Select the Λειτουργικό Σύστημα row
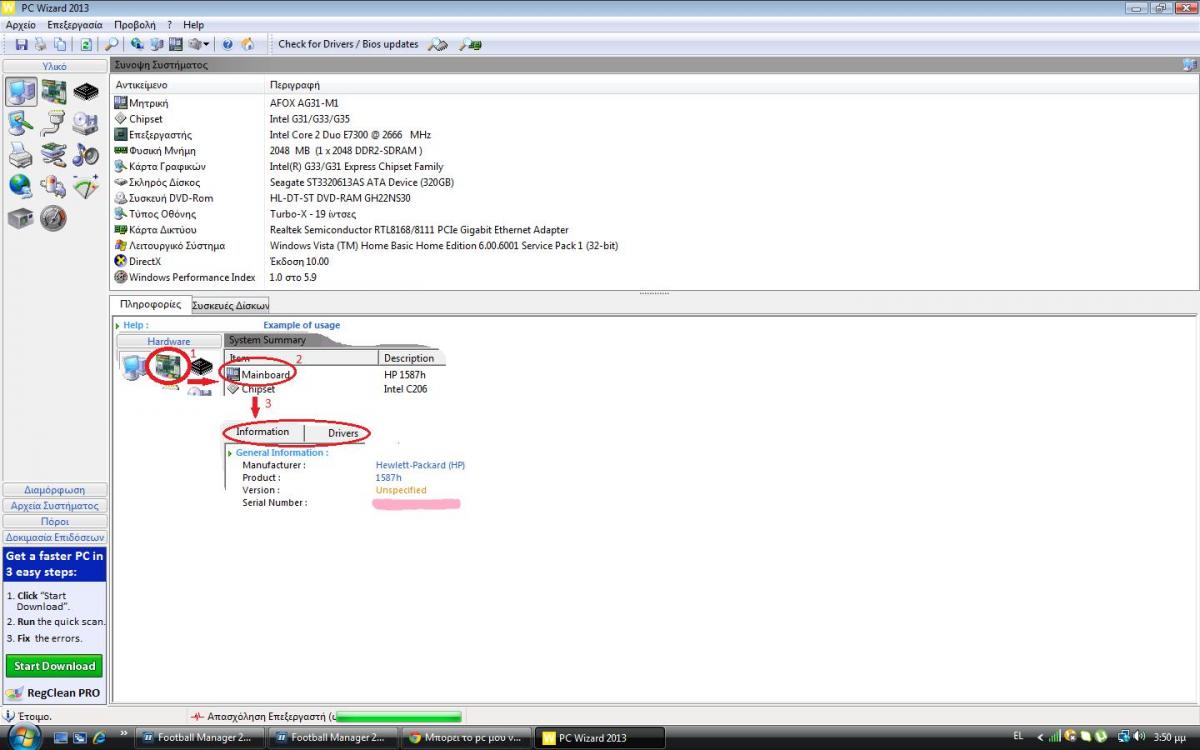The height and width of the screenshot is (750, 1200). [x=654, y=246]
